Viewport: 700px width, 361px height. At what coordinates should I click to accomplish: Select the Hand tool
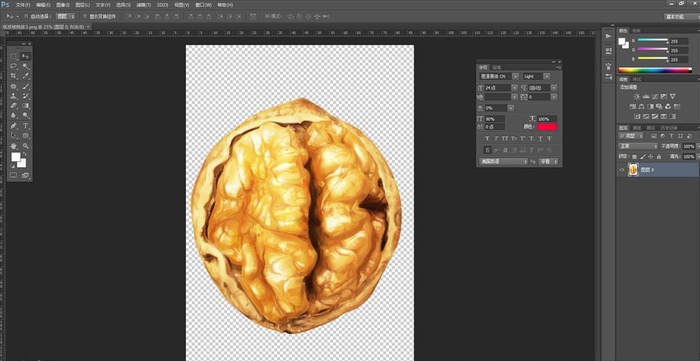click(x=13, y=146)
